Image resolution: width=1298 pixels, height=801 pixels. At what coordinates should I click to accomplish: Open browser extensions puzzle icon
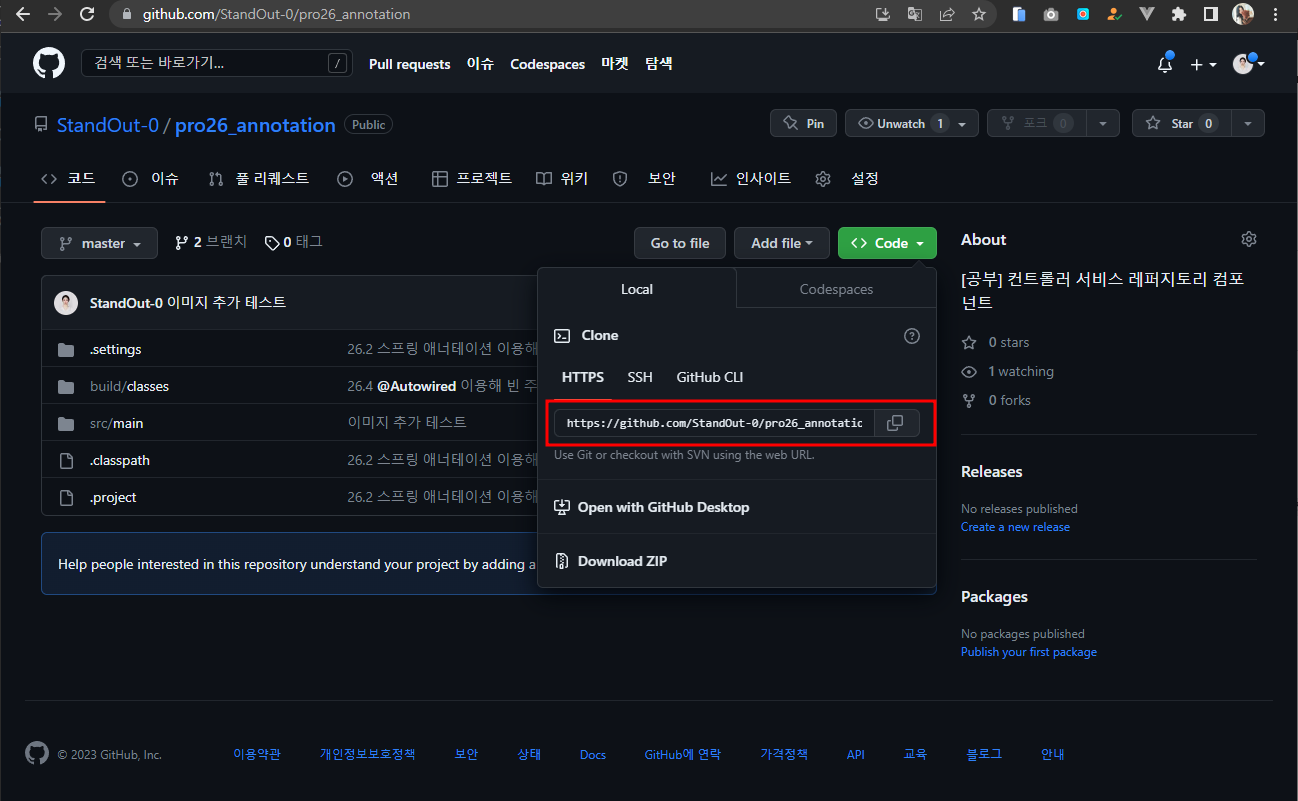[x=1179, y=14]
